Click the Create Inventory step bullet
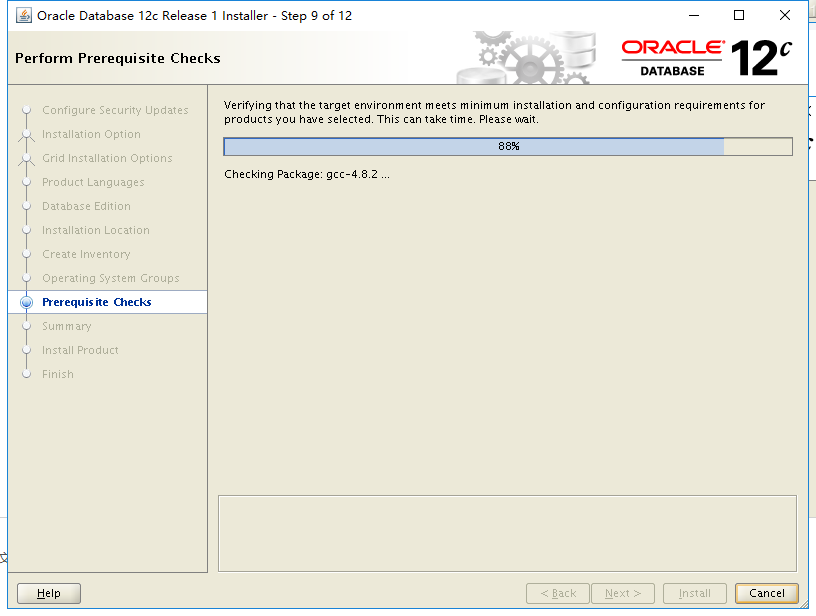The height and width of the screenshot is (616, 816). click(x=27, y=254)
